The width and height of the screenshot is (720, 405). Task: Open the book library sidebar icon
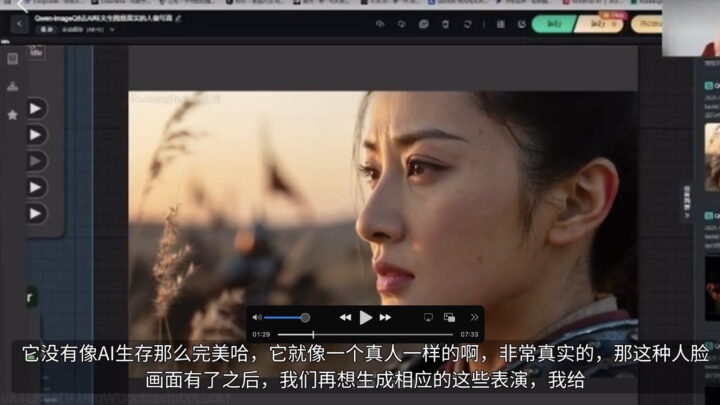click(12, 59)
